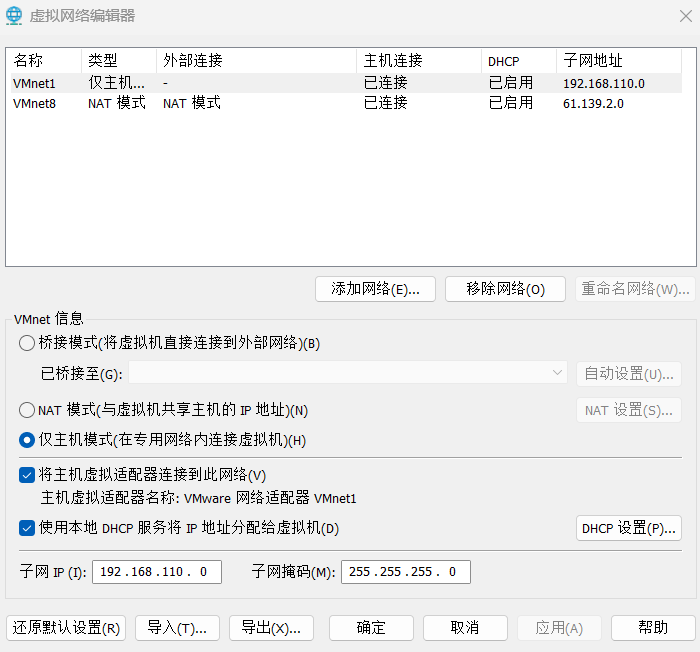Click the 主机连接 column header
This screenshot has height=652, width=700.
tap(419, 60)
